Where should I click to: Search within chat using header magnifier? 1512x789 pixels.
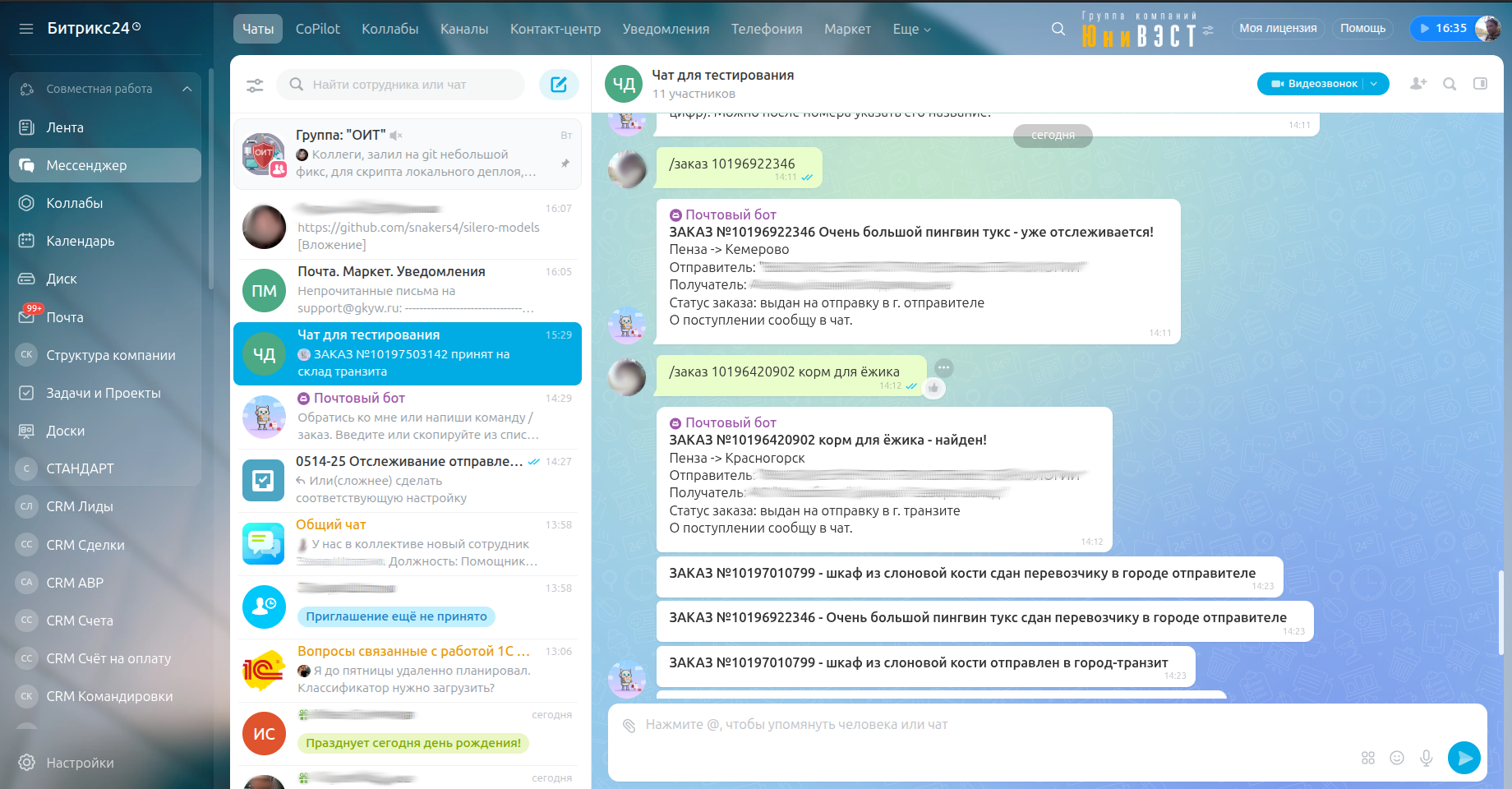[1450, 84]
